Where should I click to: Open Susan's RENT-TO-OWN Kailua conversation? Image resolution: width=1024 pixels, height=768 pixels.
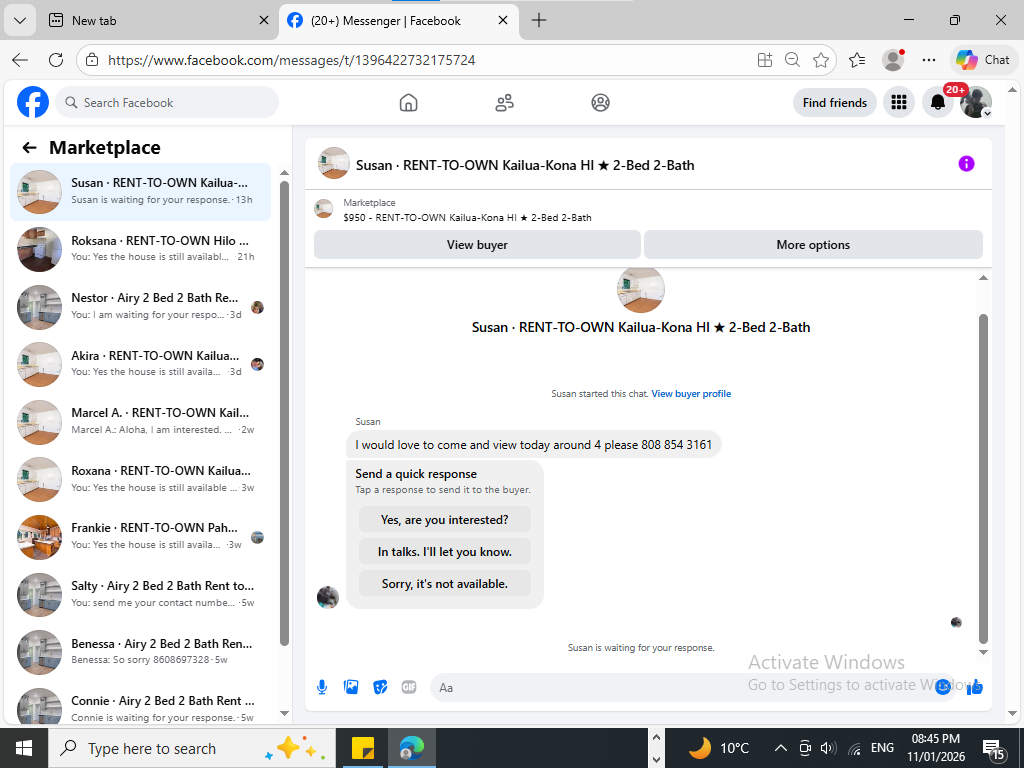[140, 191]
